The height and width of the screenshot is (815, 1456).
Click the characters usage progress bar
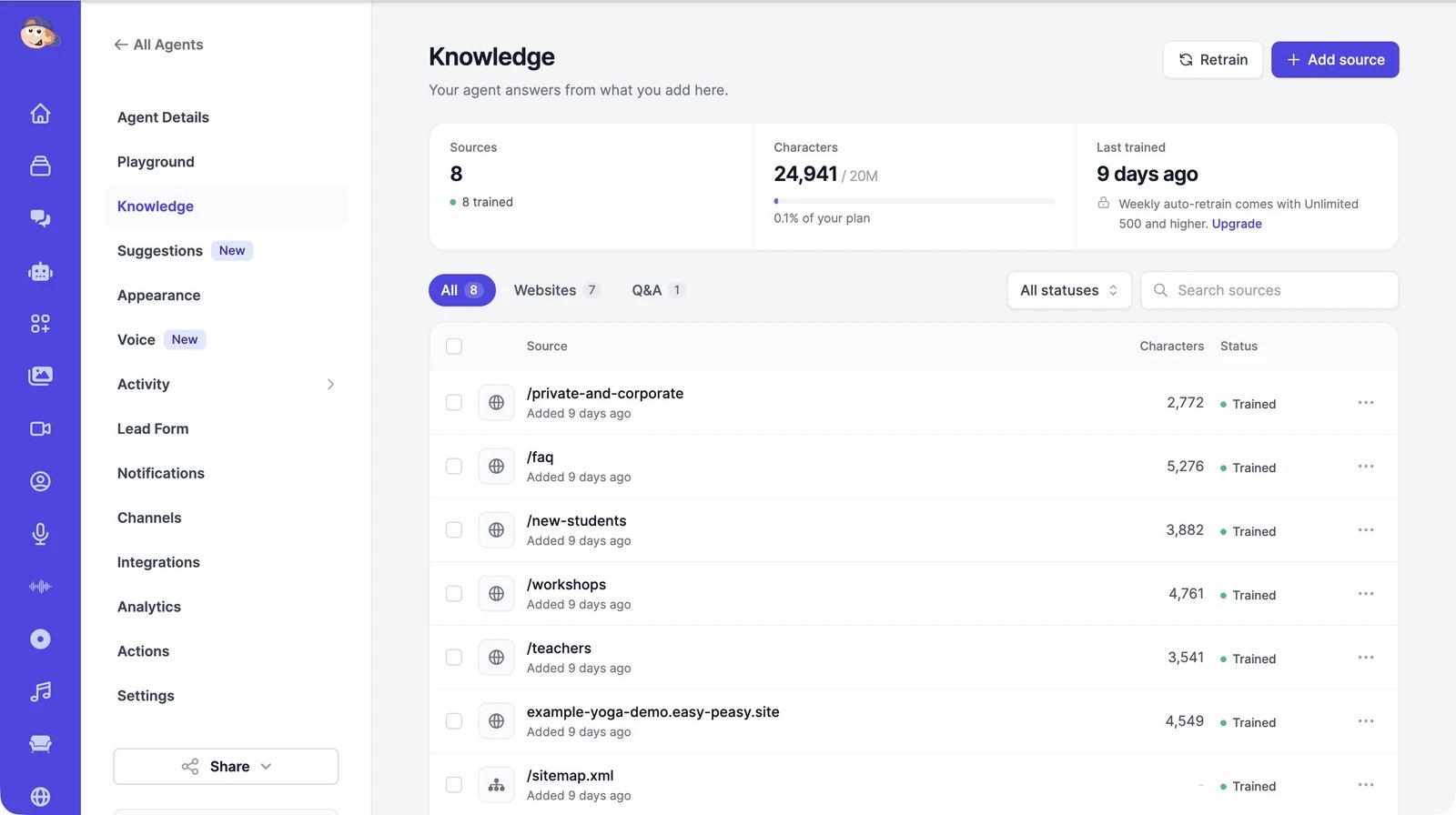(x=914, y=201)
